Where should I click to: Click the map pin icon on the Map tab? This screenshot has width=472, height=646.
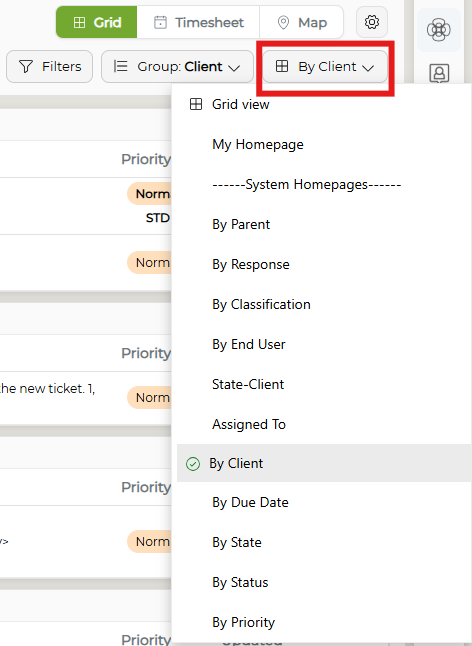coord(283,22)
